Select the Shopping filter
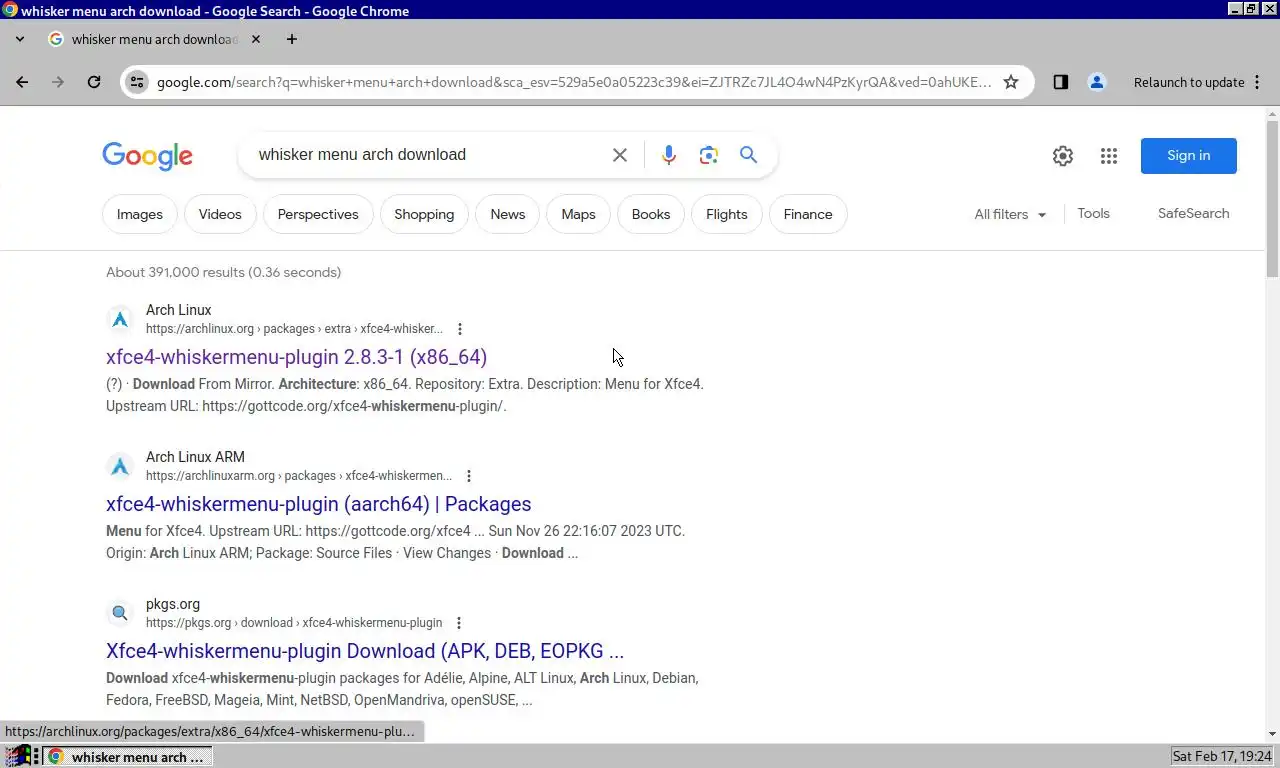Image resolution: width=1280 pixels, height=768 pixels. coord(424,214)
